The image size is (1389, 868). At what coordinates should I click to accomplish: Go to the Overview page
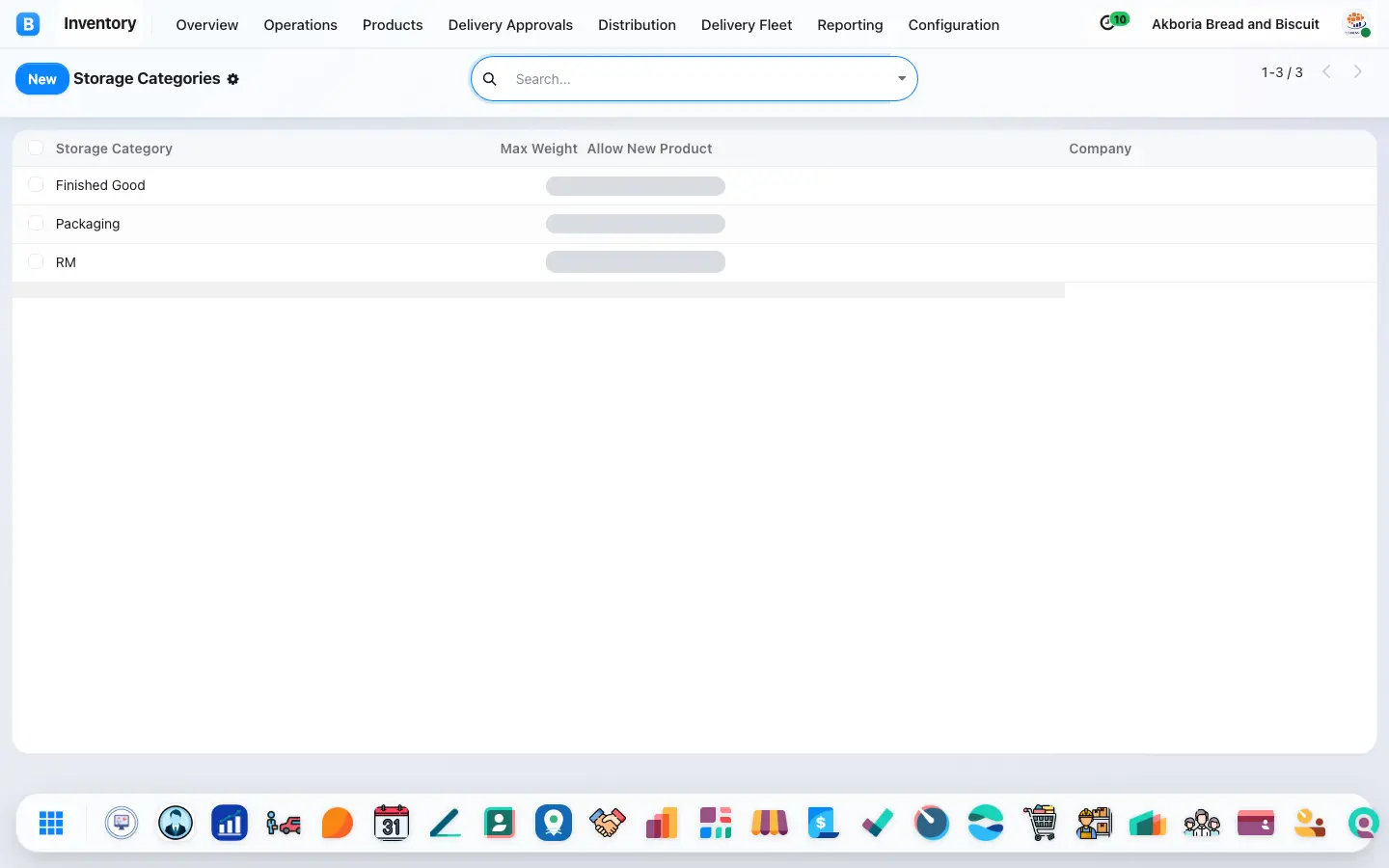[207, 25]
